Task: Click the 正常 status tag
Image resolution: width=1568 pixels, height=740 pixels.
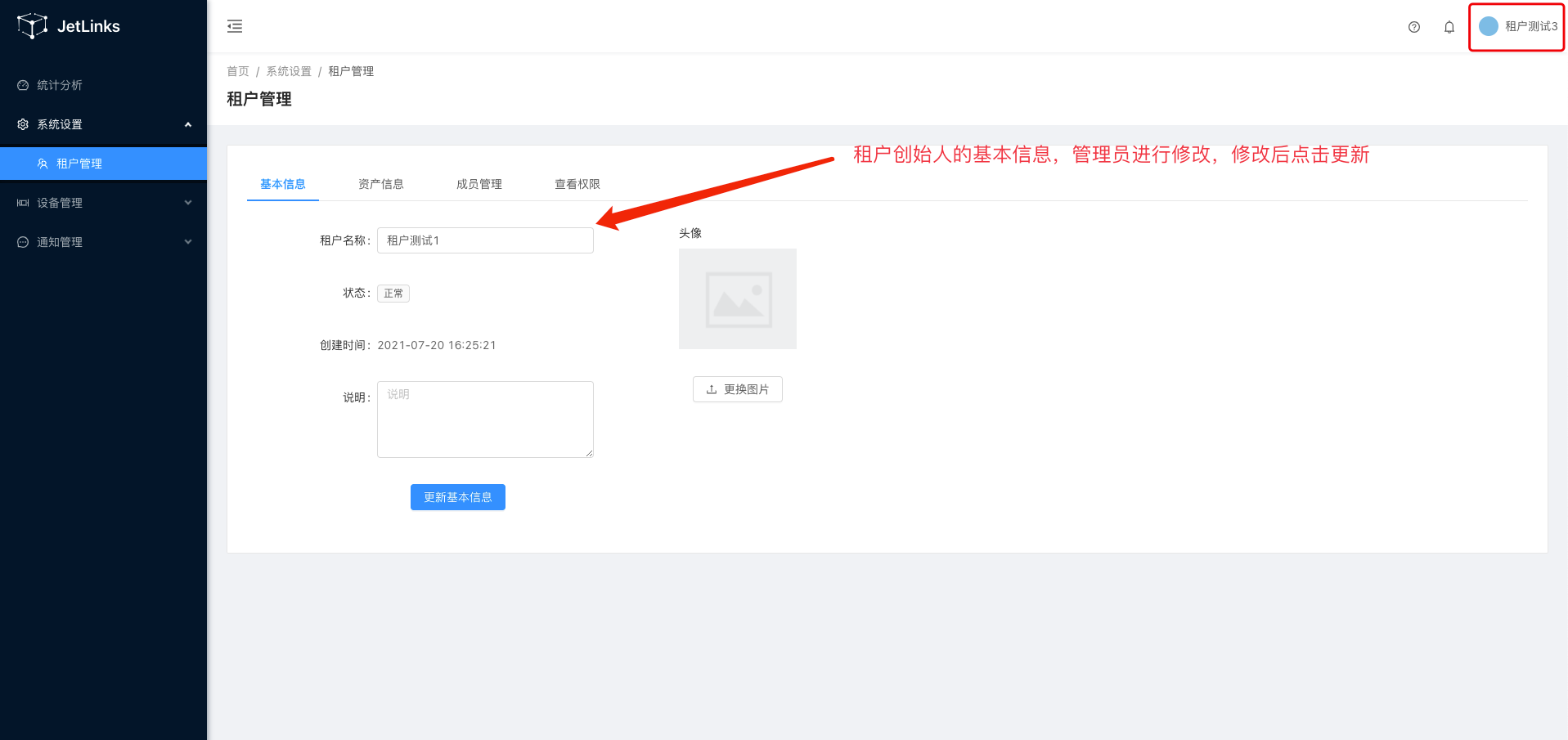Action: click(393, 294)
